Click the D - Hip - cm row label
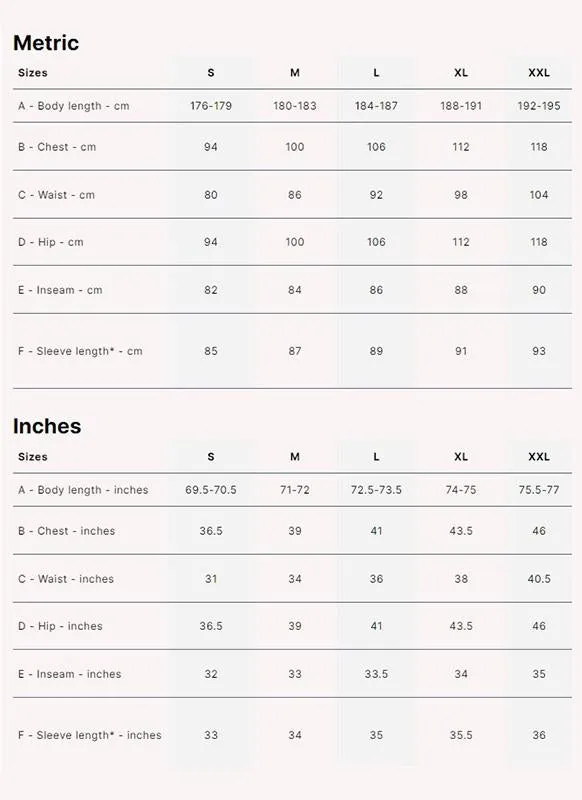Screen dimensions: 582x800 pyautogui.click(x=50, y=242)
